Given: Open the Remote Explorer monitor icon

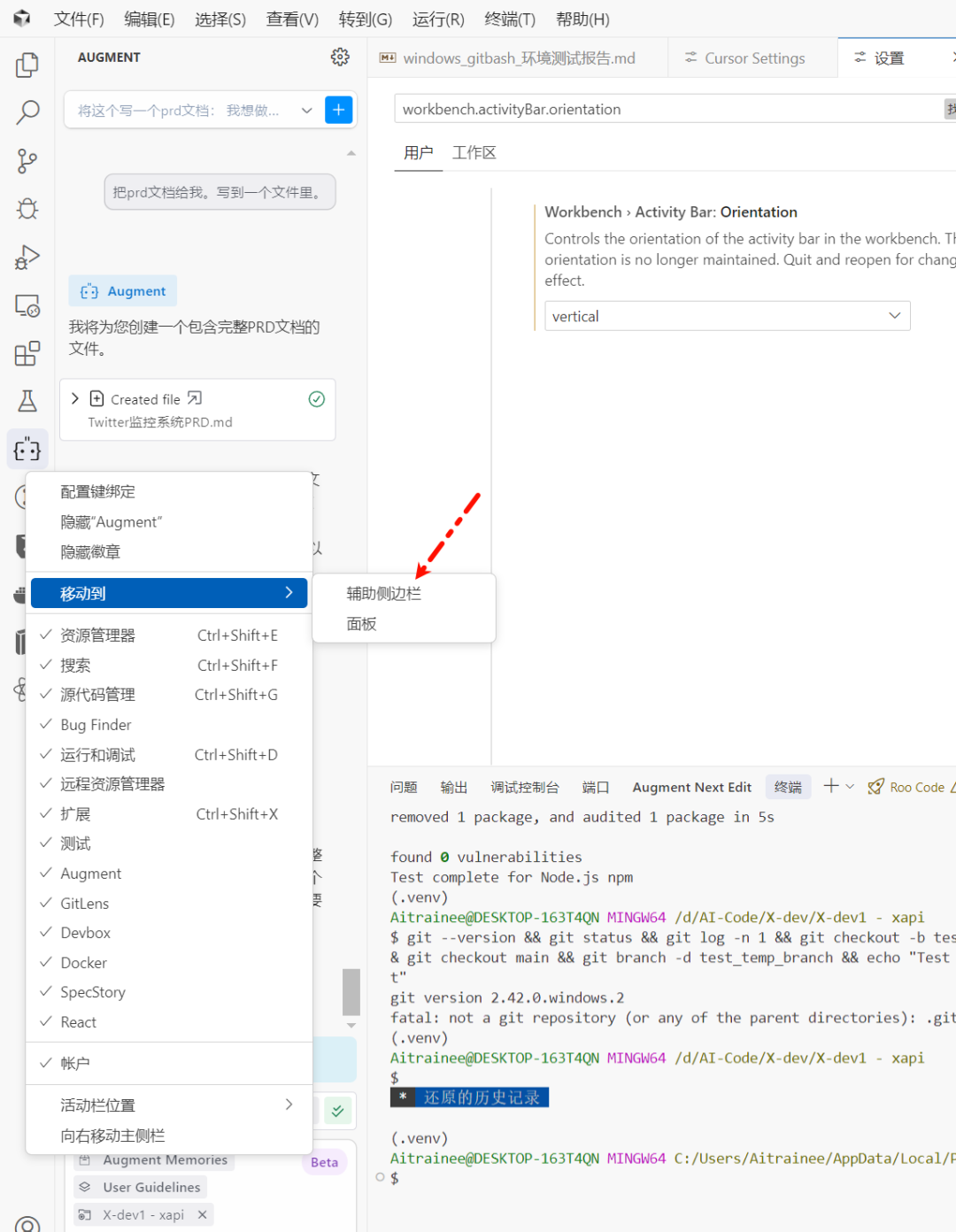Looking at the screenshot, I should tap(27, 305).
